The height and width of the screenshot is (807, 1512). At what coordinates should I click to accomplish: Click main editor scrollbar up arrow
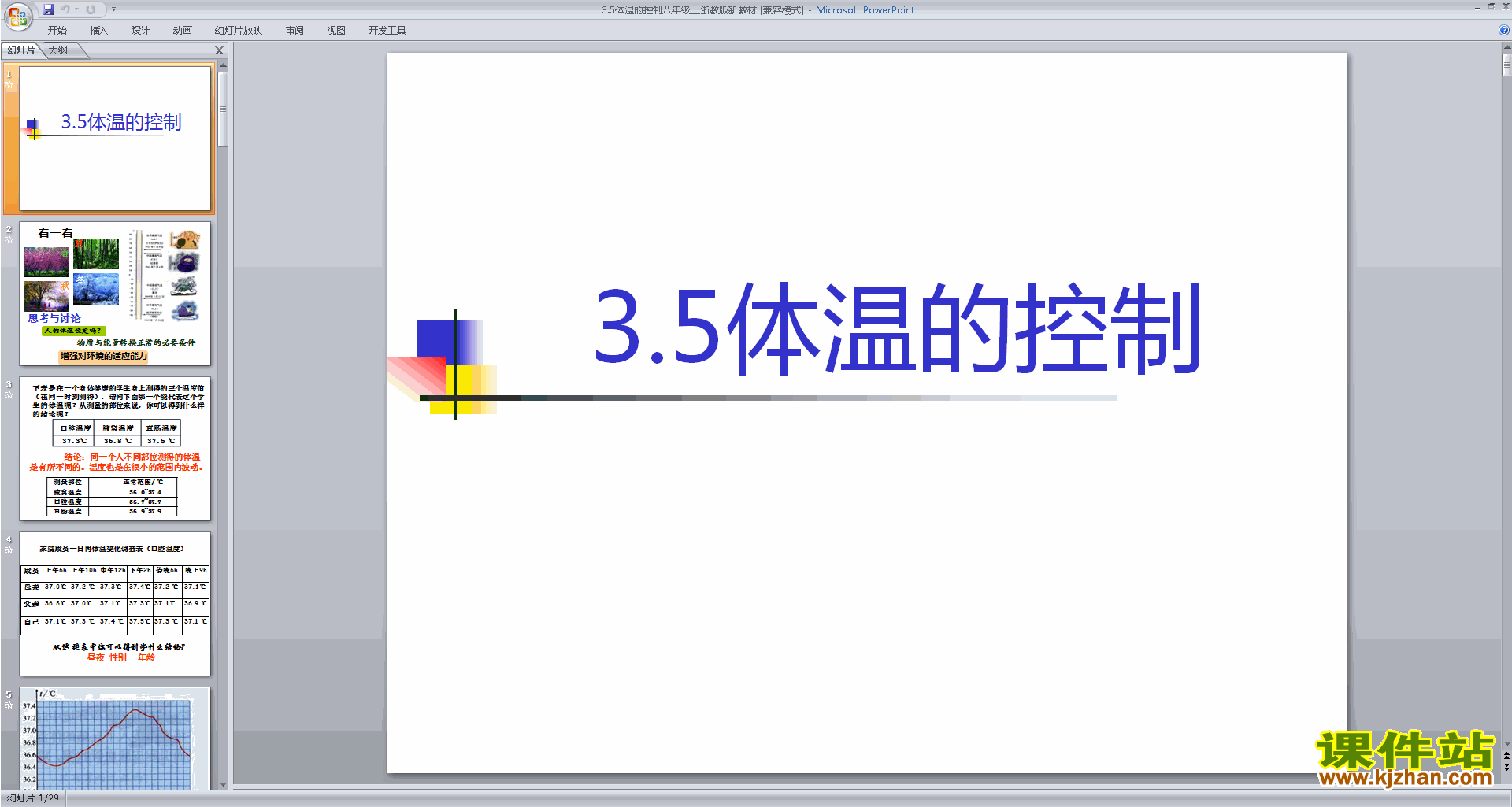click(x=1506, y=48)
